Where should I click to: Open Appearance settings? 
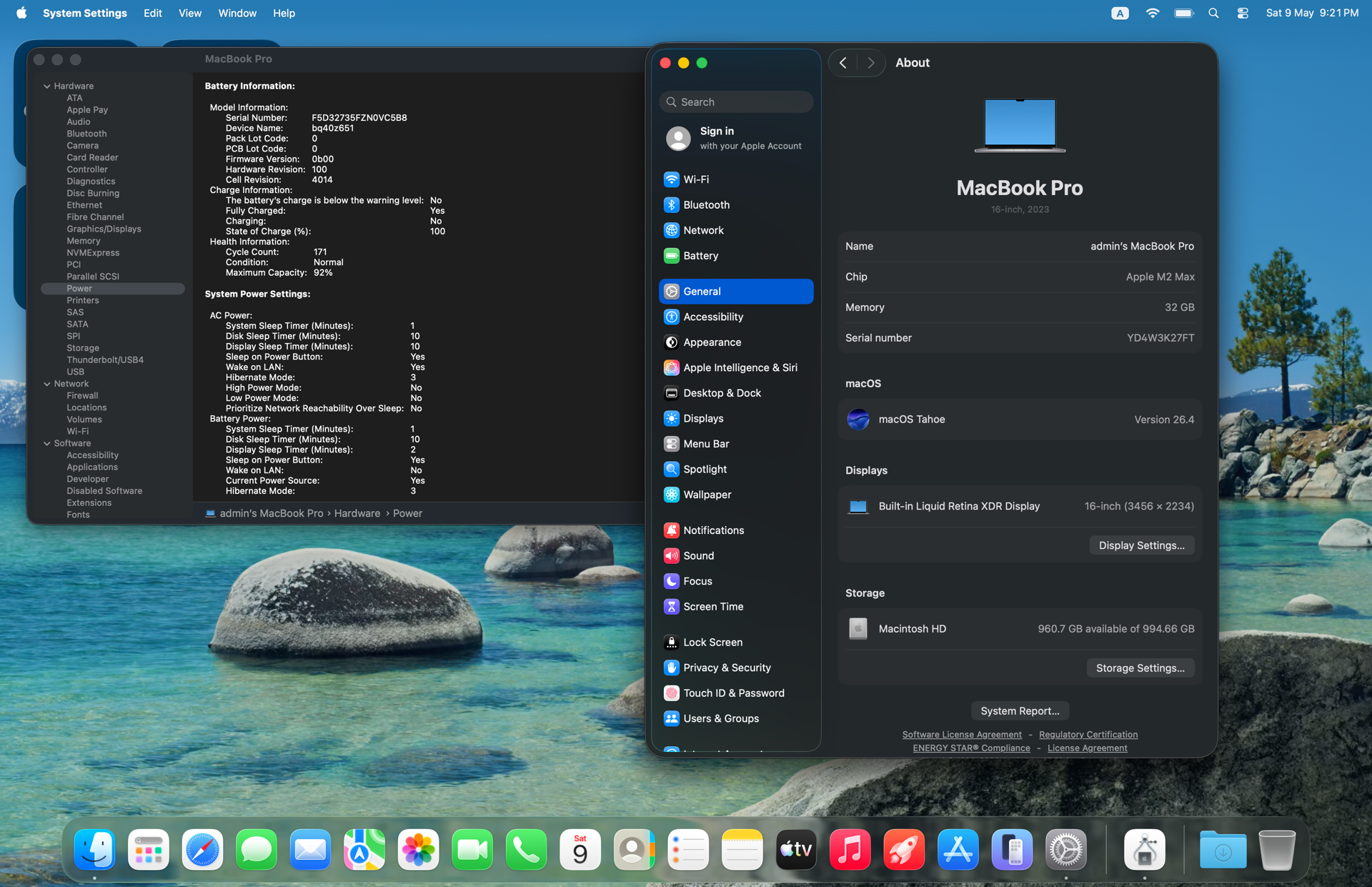click(x=736, y=342)
